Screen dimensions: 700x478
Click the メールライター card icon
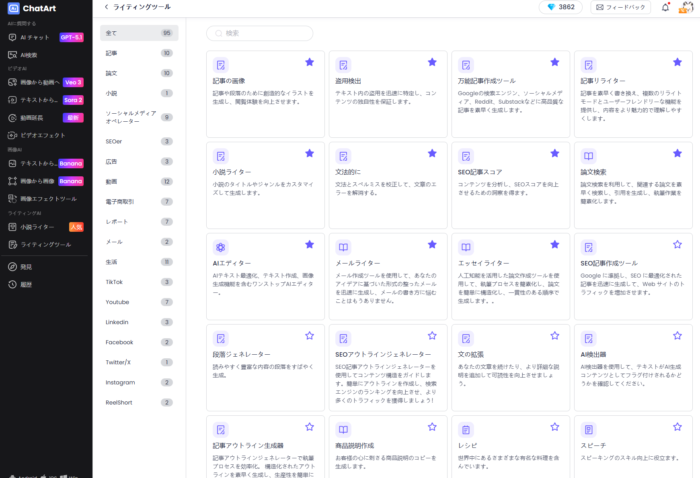pos(343,247)
